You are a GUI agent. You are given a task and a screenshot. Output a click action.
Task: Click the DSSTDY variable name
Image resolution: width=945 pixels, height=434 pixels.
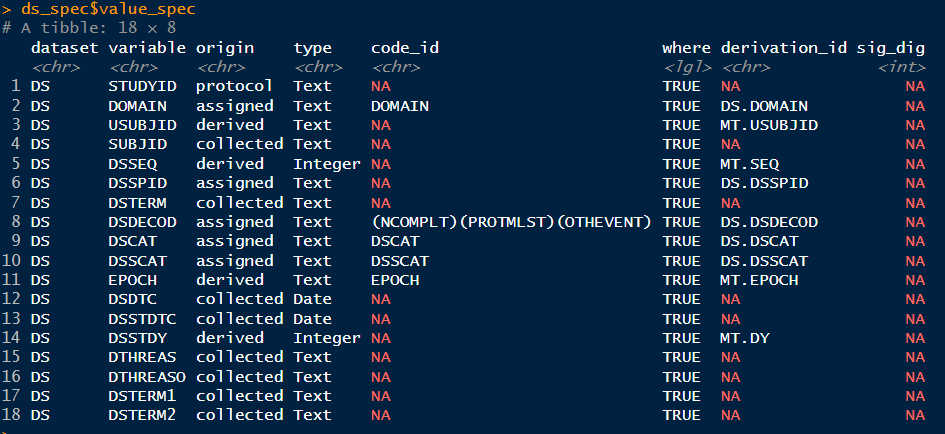(137, 338)
